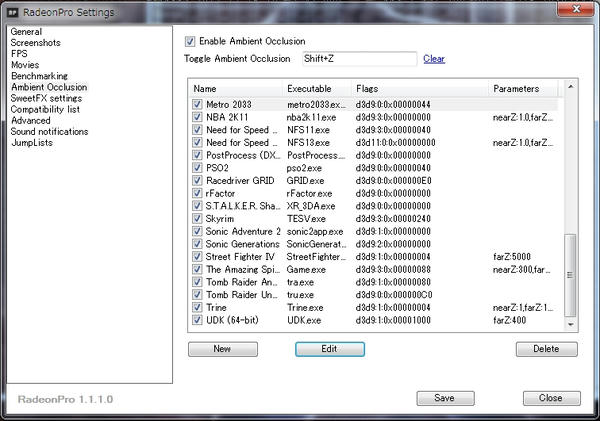Click the d3d9:0:0x000000E0 flags cell
This screenshot has width=600, height=421.
(x=393, y=180)
